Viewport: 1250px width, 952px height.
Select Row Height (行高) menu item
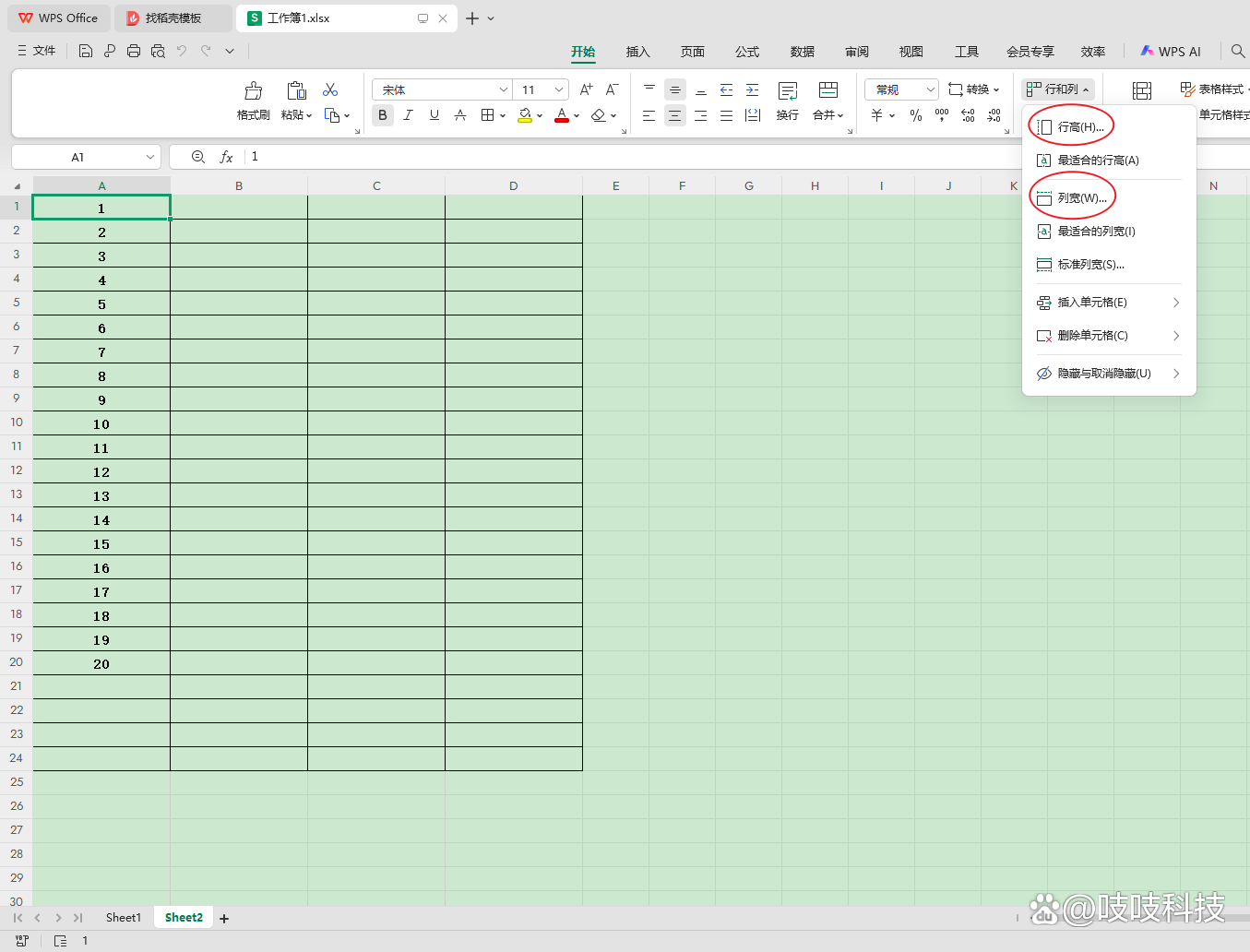[x=1080, y=127]
